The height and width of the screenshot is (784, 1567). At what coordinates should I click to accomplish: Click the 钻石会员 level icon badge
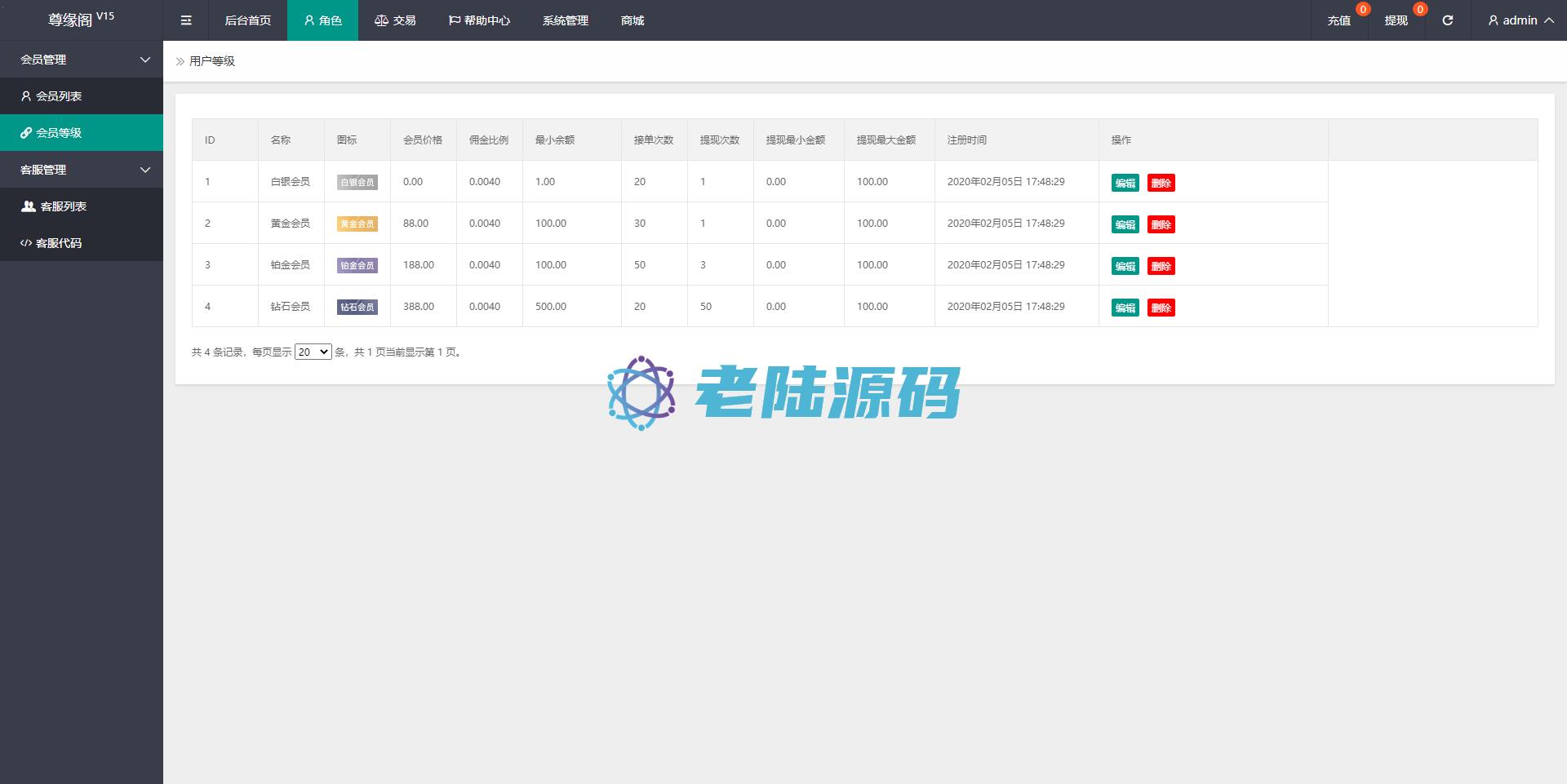357,308
